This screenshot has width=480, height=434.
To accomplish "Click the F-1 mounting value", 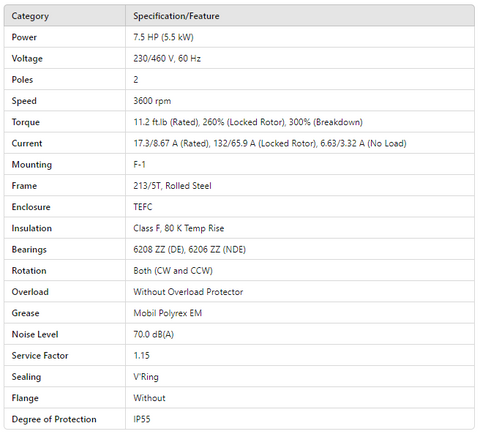I will [139, 164].
